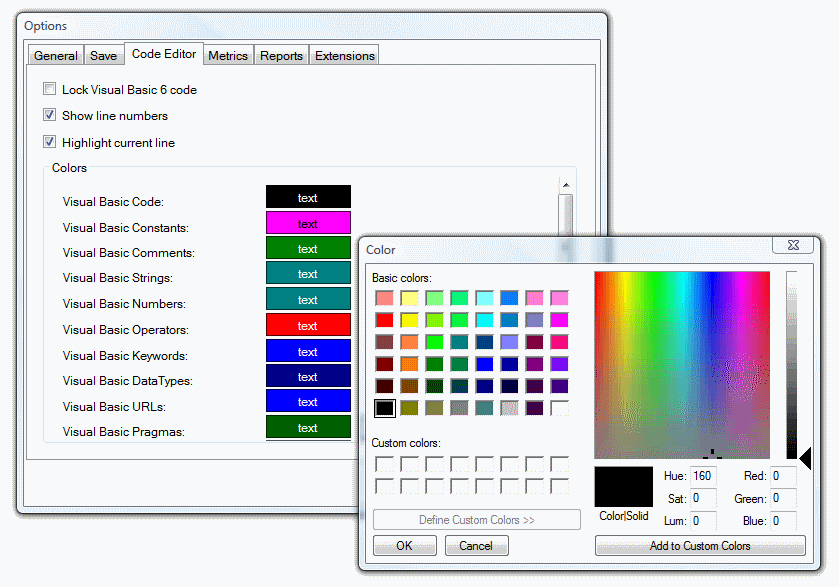Click the 'Basic colors:' label
Screen dimensions: 839x587
coord(402,278)
